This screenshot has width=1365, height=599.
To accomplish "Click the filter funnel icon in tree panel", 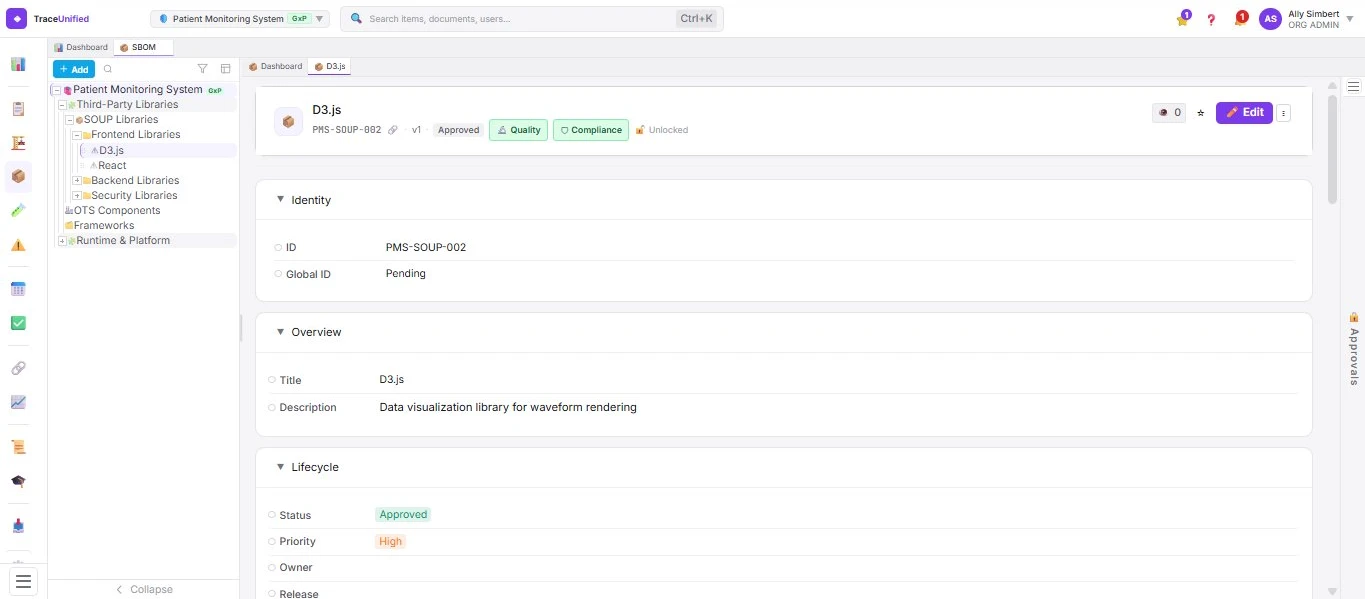I will pos(203,69).
